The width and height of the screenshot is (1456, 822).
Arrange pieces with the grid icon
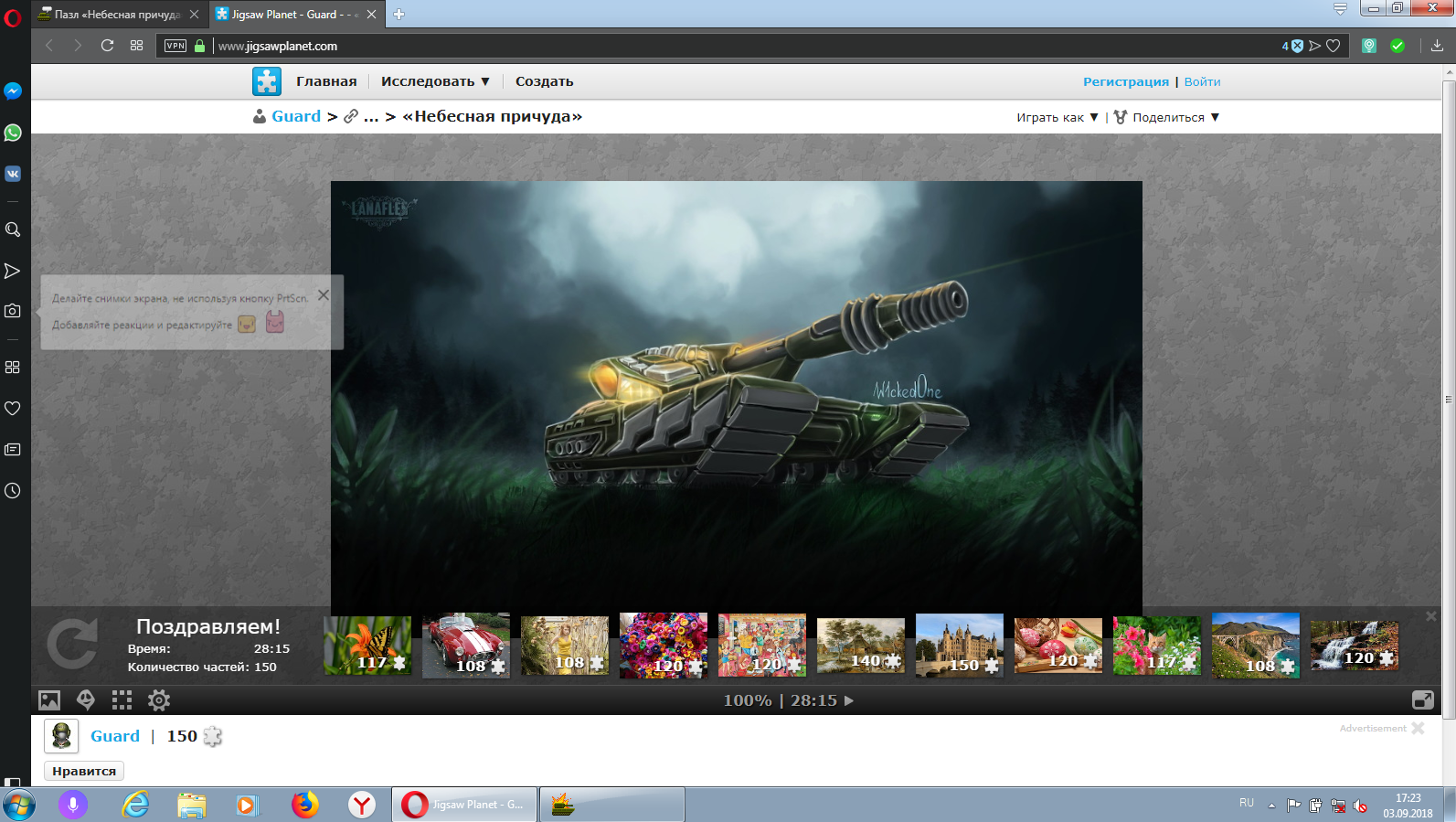122,700
